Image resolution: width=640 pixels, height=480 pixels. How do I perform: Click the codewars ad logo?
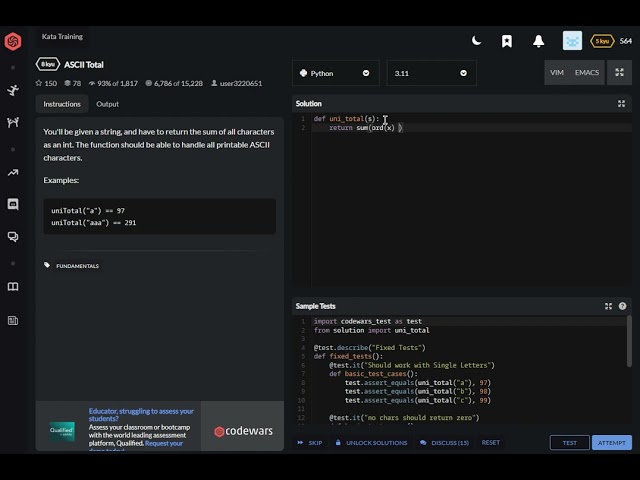[x=243, y=431]
